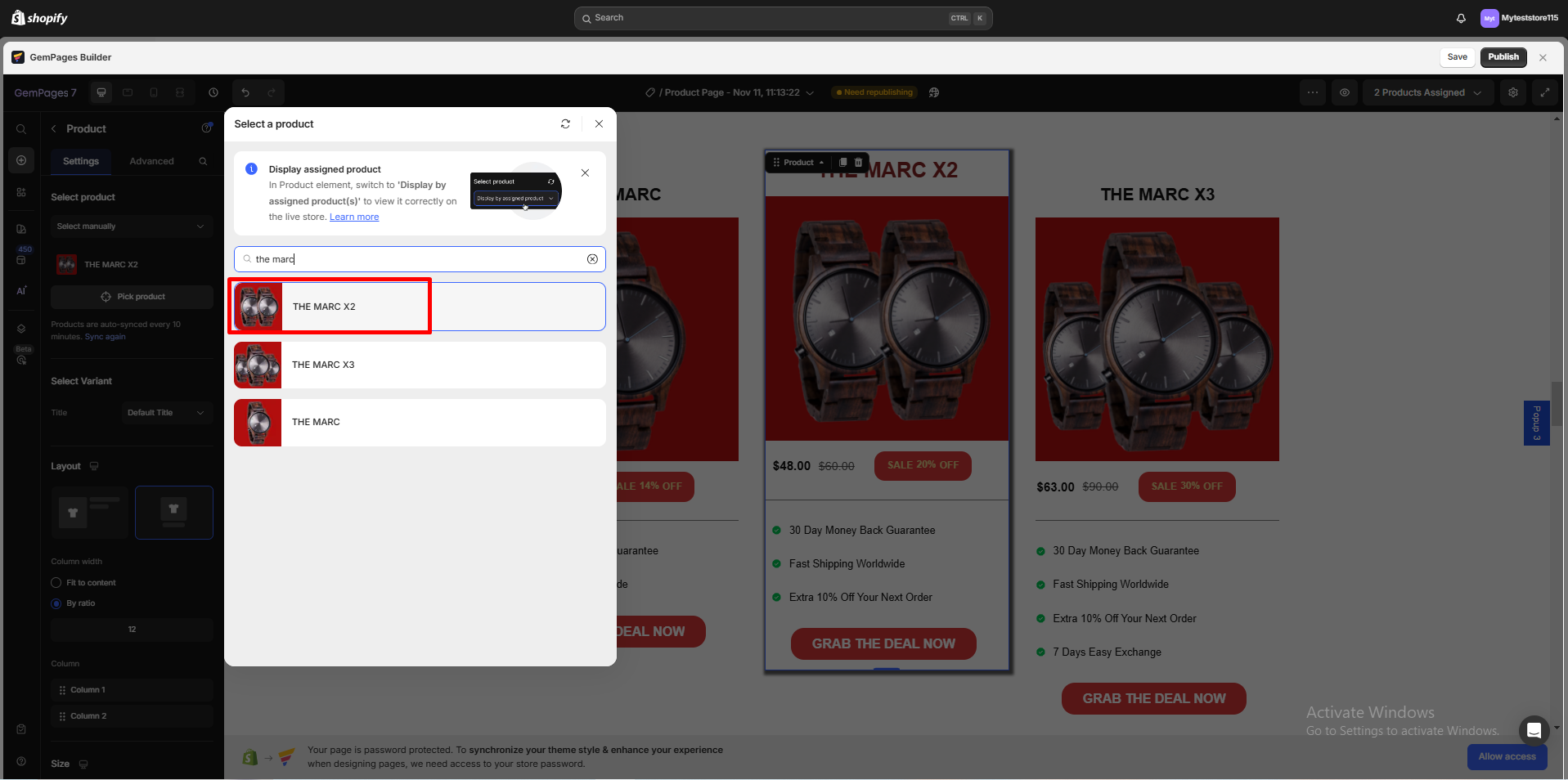
Task: Click THE MARC X2 product thumbnail
Action: point(258,306)
